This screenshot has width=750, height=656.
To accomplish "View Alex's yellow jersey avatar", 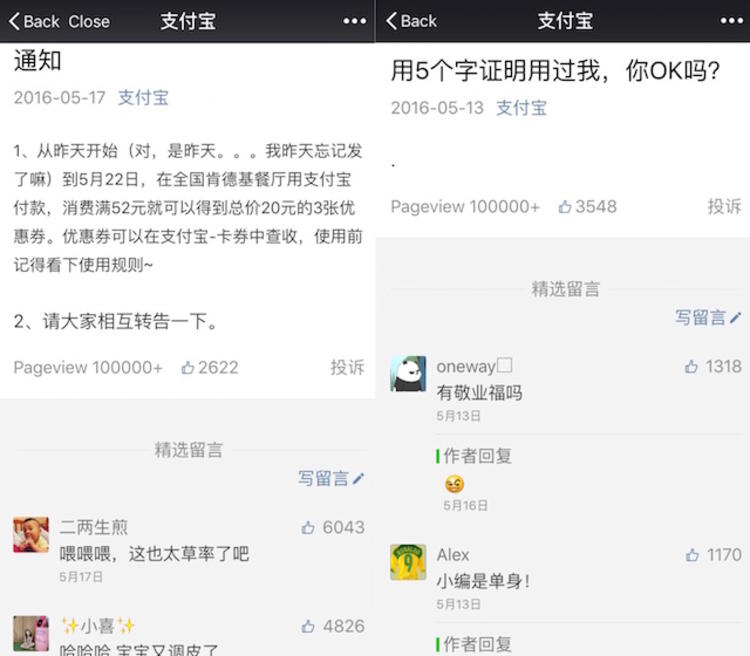I will tap(408, 562).
